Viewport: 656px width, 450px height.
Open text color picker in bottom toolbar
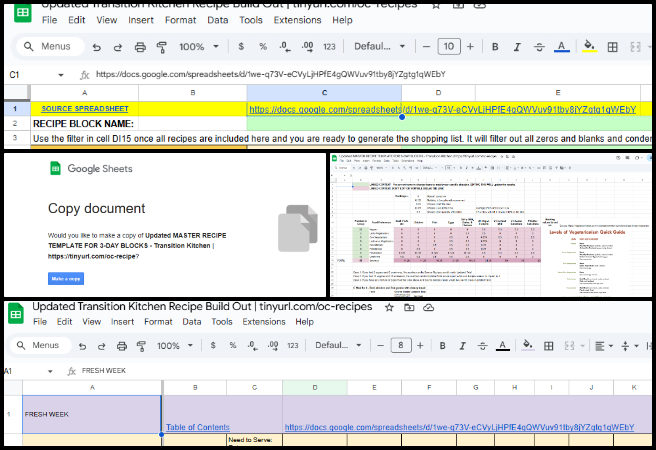502,345
